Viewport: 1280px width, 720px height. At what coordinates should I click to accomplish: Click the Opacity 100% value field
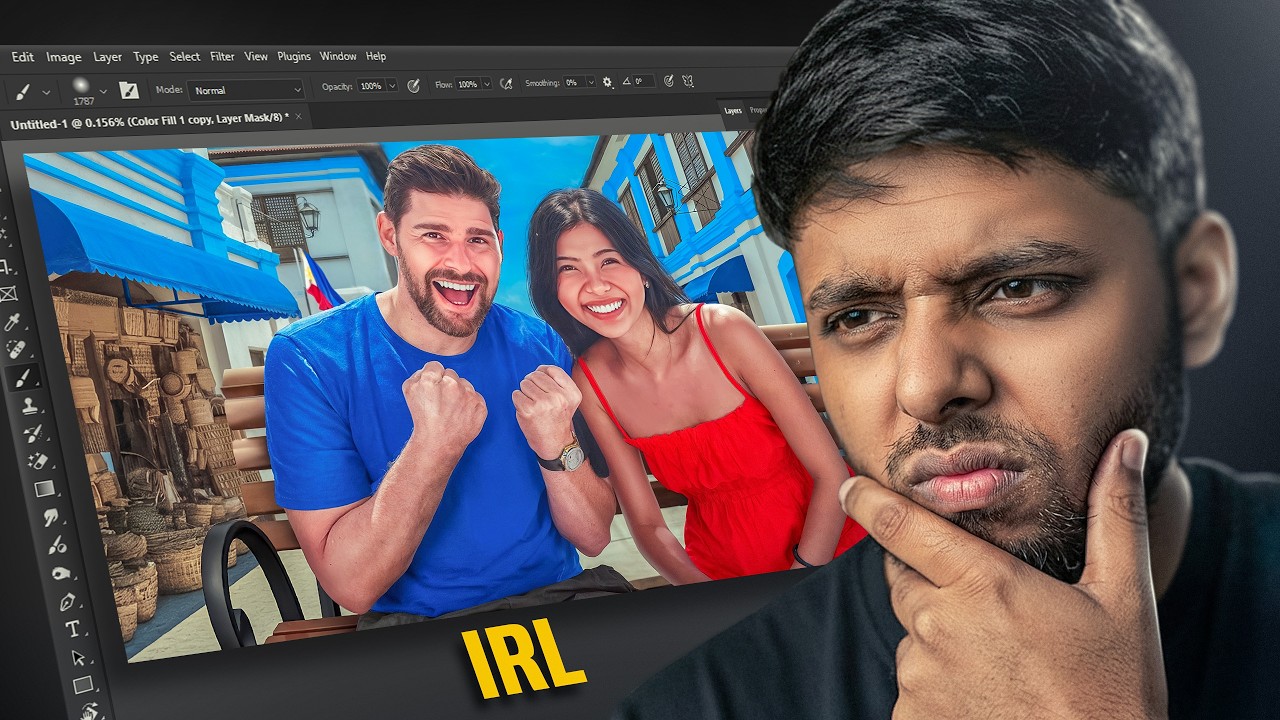click(371, 86)
